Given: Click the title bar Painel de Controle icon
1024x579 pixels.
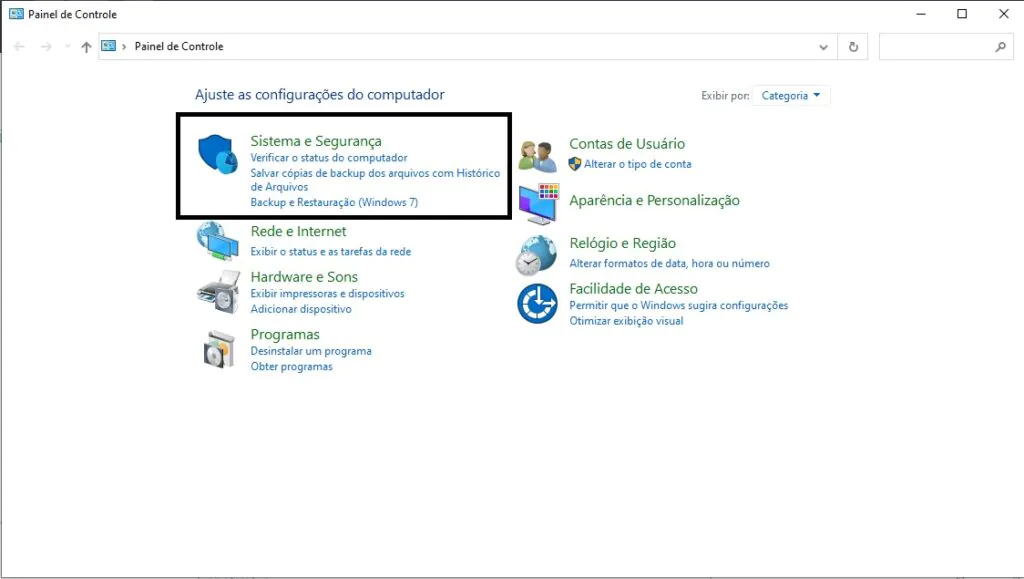Looking at the screenshot, I should click(x=16, y=14).
